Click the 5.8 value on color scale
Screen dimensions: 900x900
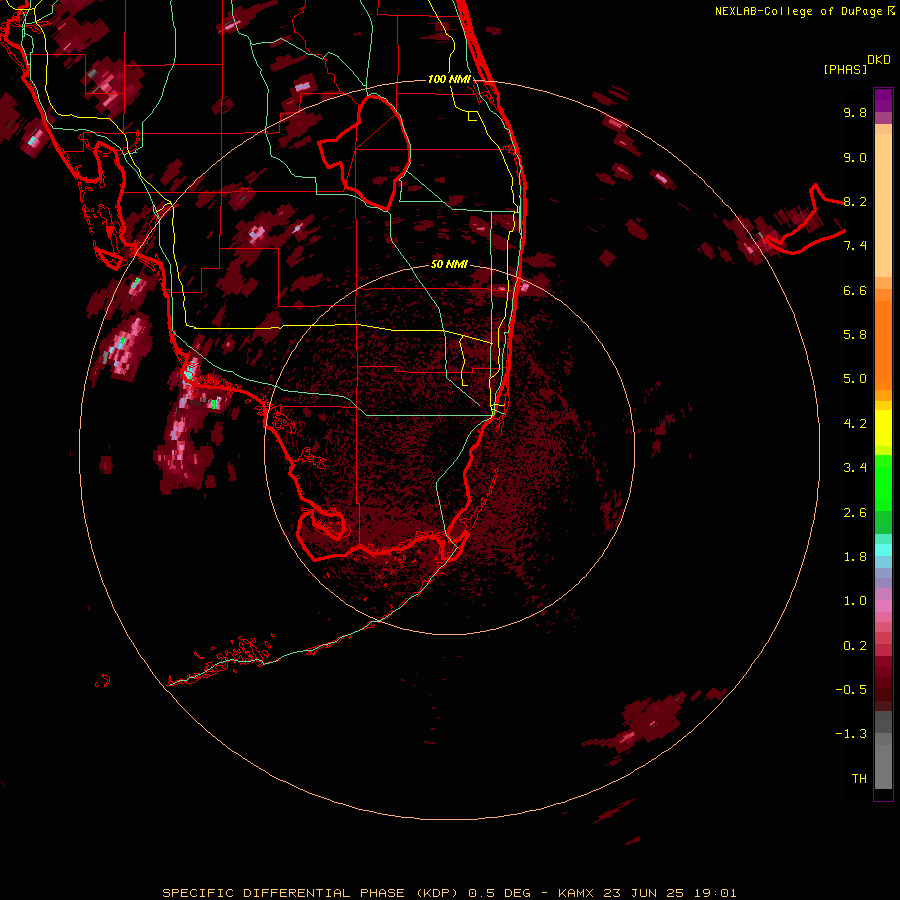coord(855,335)
